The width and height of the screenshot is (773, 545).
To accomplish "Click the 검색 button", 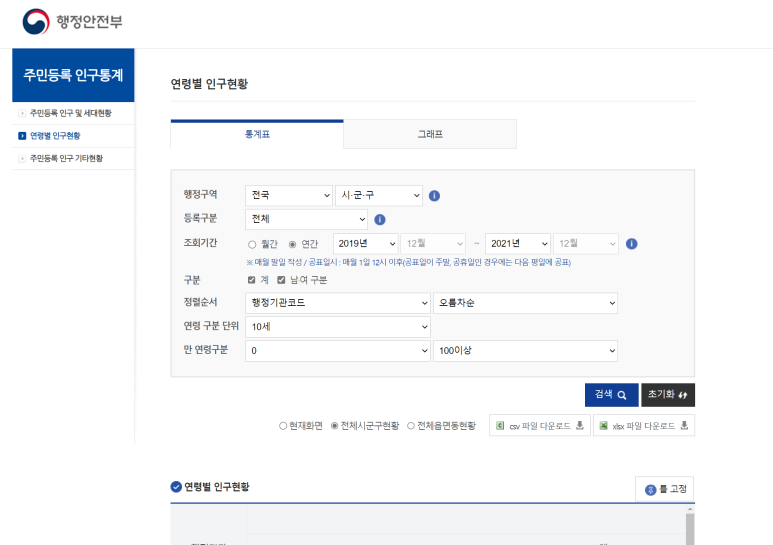I will click(611, 395).
